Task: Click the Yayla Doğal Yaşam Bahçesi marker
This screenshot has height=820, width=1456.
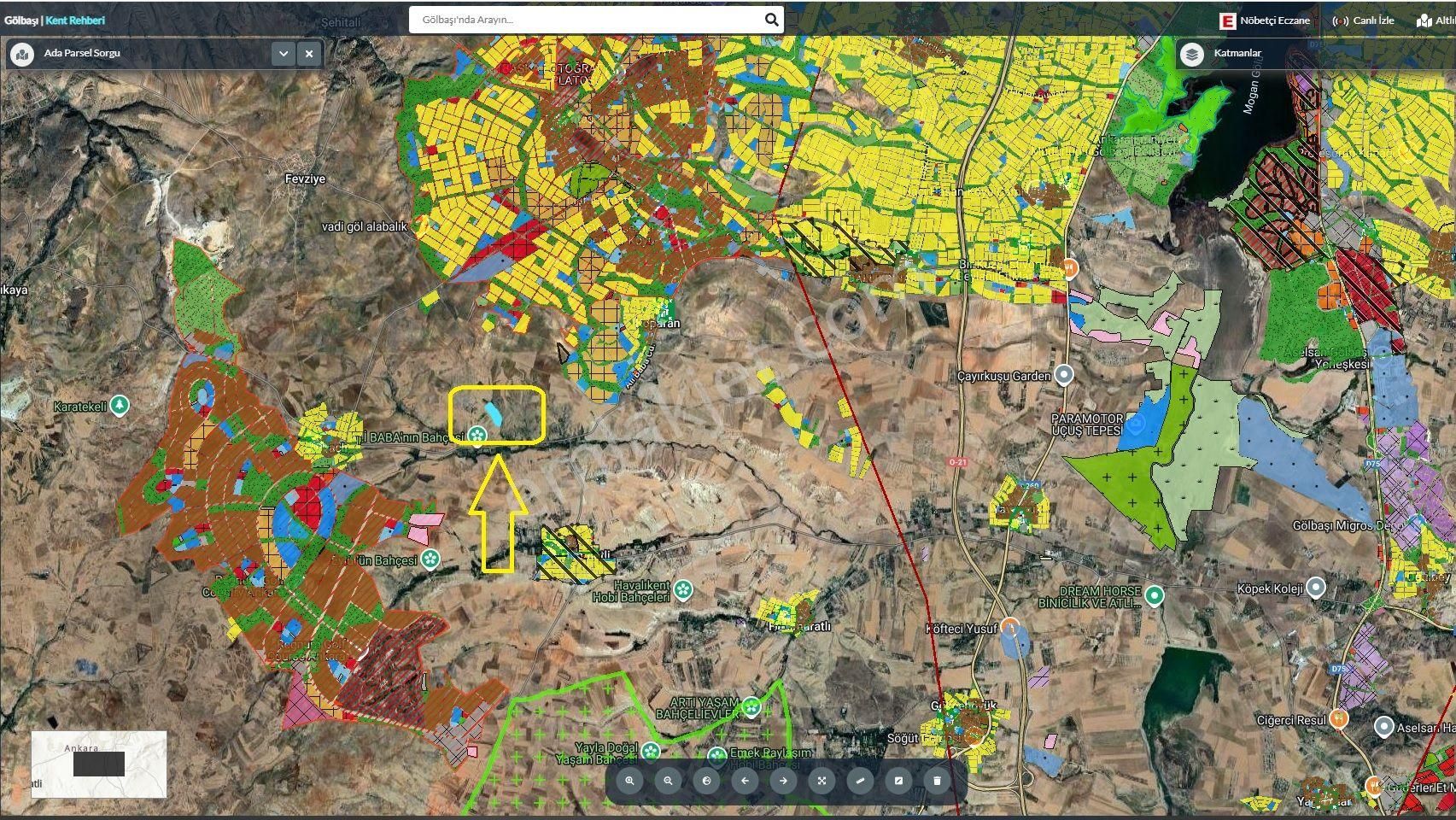Action: pos(651,752)
